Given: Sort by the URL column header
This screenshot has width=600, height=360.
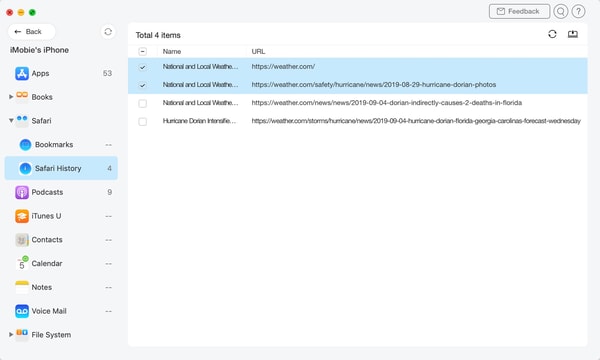Looking at the screenshot, I should pos(258,51).
